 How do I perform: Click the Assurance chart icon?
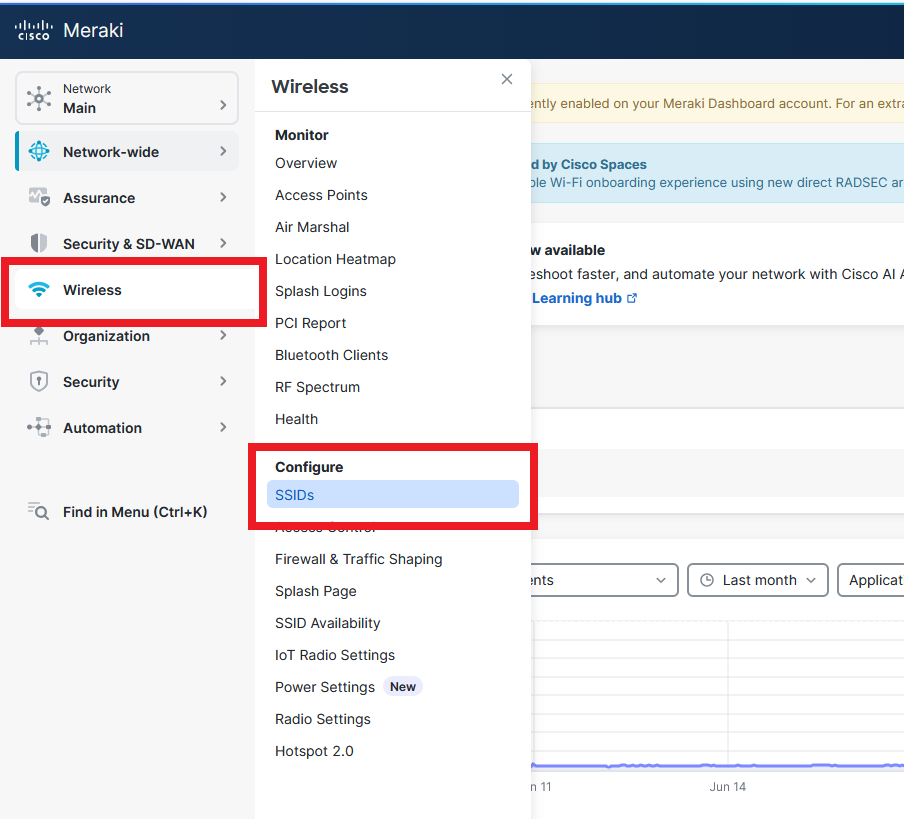click(39, 197)
